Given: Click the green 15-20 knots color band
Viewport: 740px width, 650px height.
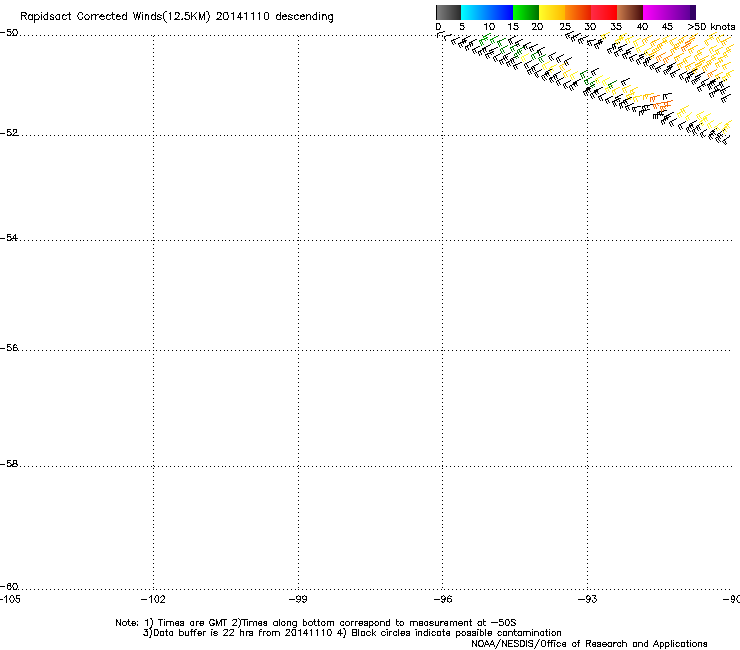Looking at the screenshot, I should [x=526, y=12].
